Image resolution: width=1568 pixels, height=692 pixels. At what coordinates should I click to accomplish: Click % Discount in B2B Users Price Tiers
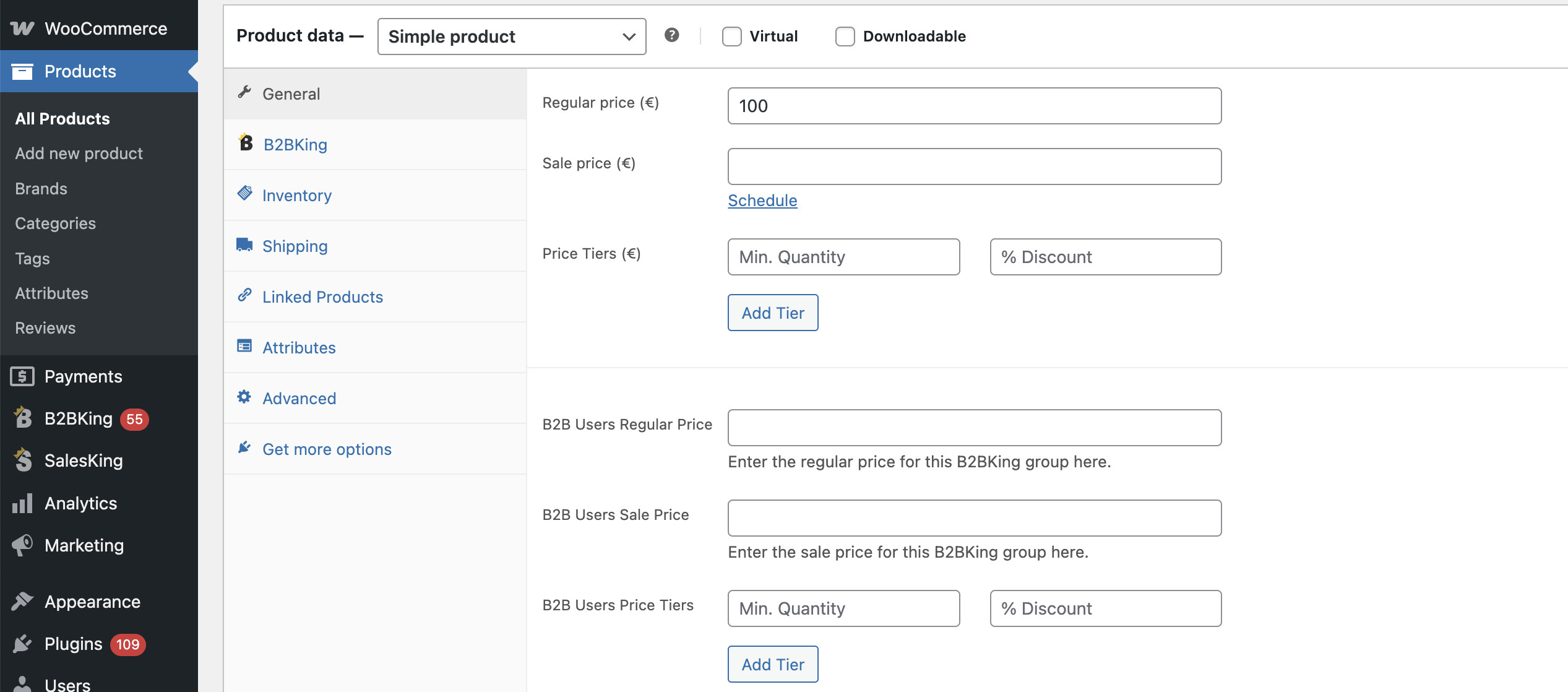click(1106, 608)
